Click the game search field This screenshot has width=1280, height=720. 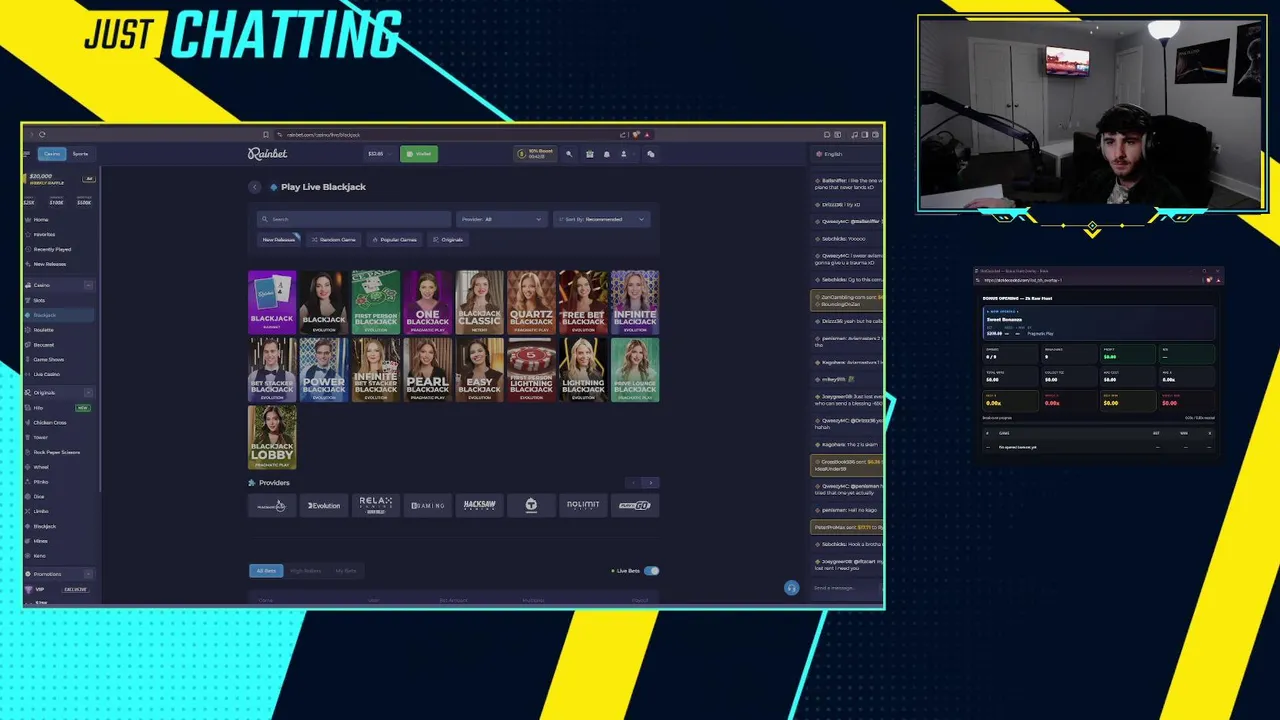[354, 219]
